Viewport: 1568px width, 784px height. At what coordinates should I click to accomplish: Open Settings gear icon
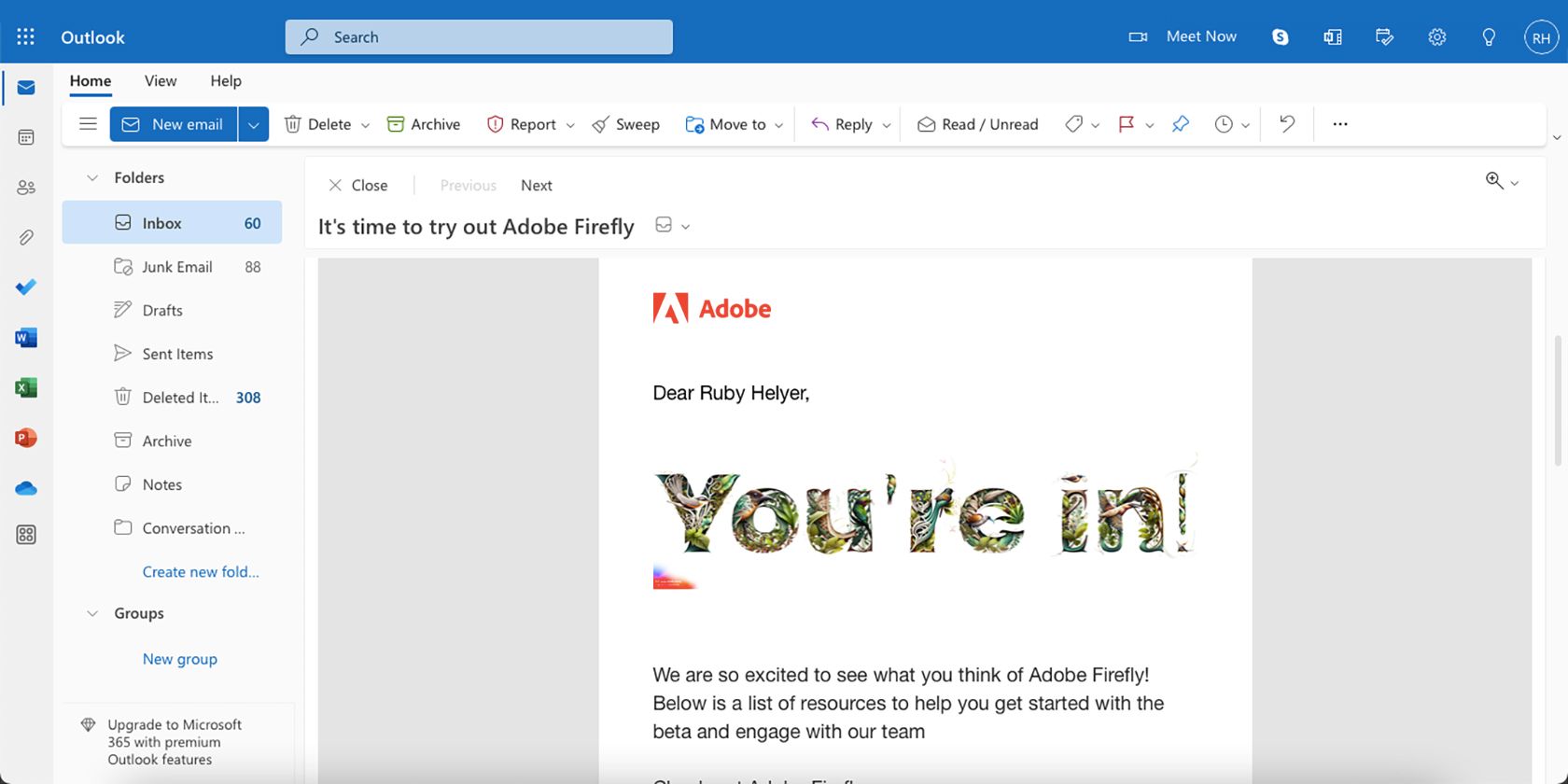(x=1437, y=37)
